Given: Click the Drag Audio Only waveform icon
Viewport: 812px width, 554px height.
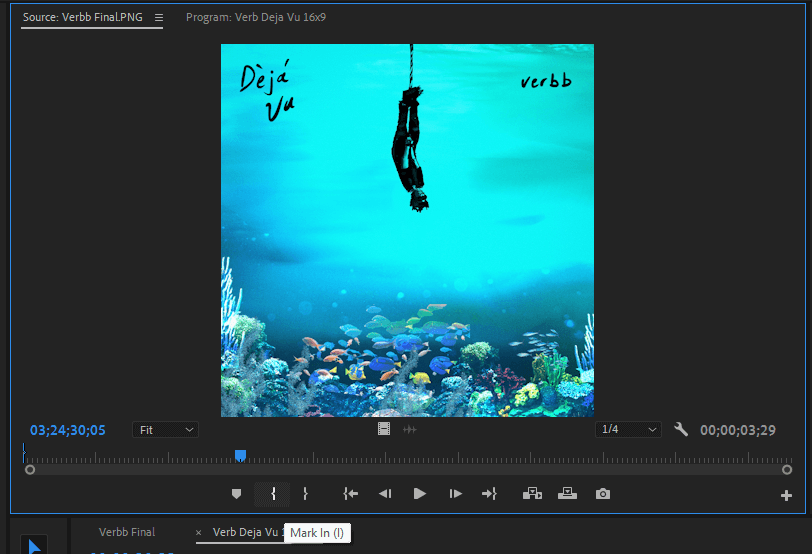Looking at the screenshot, I should 410,429.
